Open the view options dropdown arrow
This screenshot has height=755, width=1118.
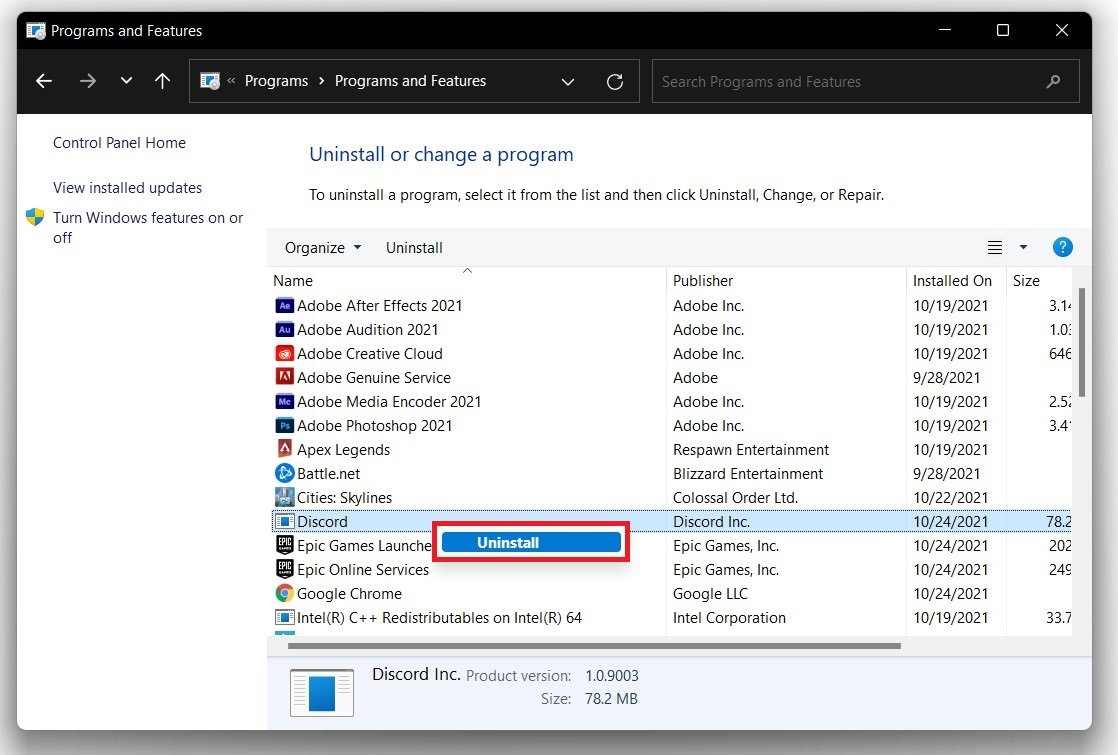point(1023,248)
